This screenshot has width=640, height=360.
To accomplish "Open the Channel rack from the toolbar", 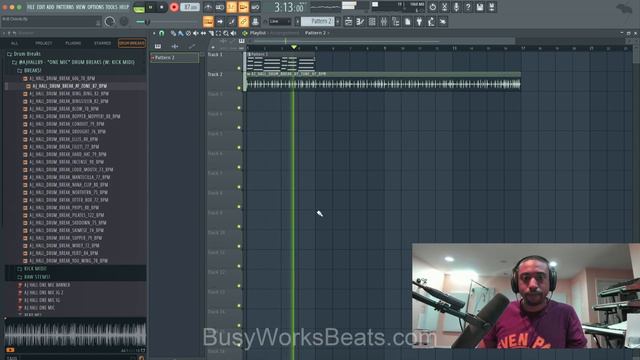I will (372, 22).
